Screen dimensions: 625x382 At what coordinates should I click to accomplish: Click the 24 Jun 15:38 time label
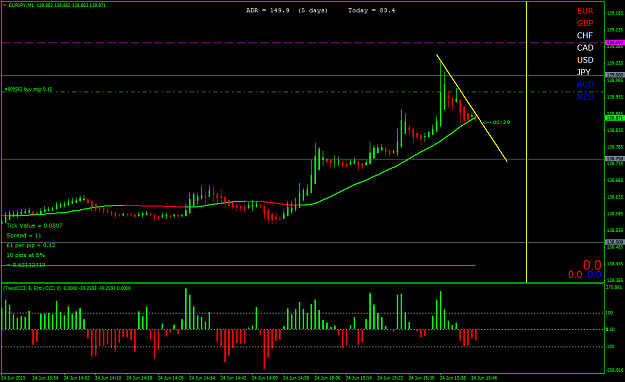click(453, 378)
